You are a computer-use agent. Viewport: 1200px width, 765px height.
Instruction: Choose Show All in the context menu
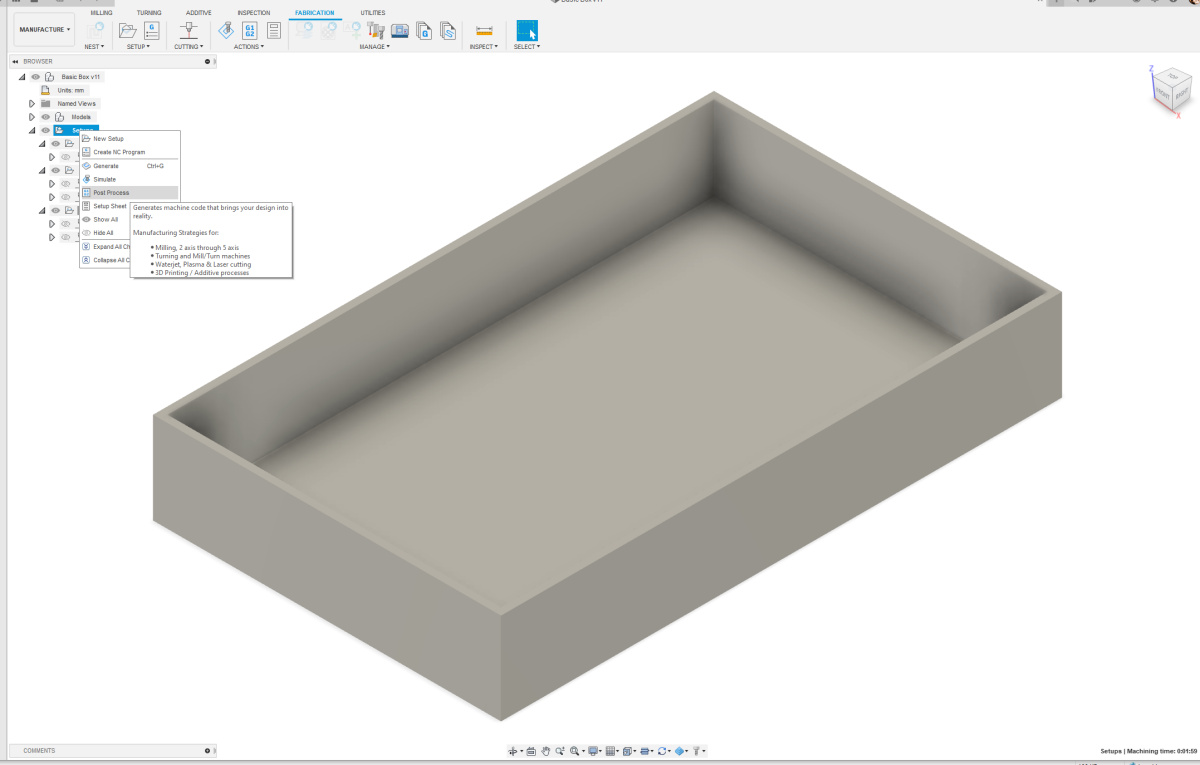[x=105, y=219]
